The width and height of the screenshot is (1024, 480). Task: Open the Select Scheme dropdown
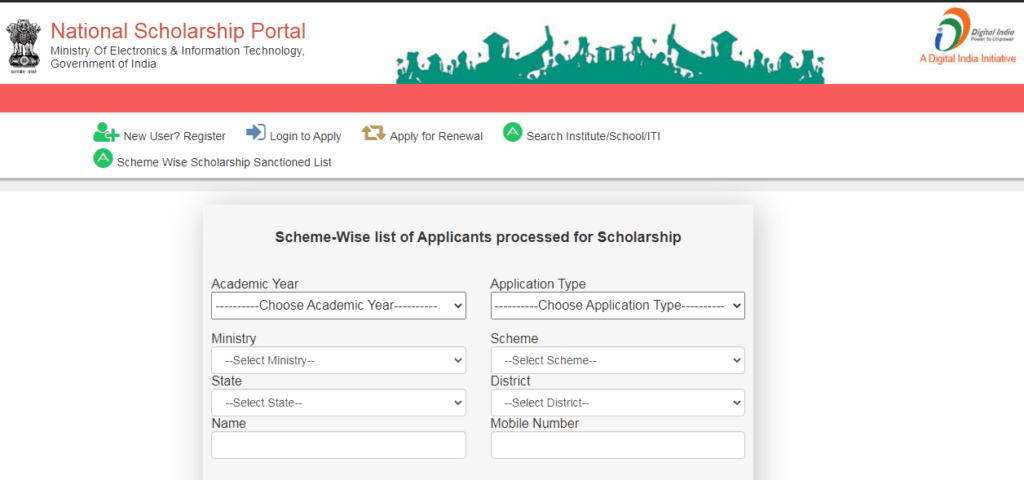[618, 360]
